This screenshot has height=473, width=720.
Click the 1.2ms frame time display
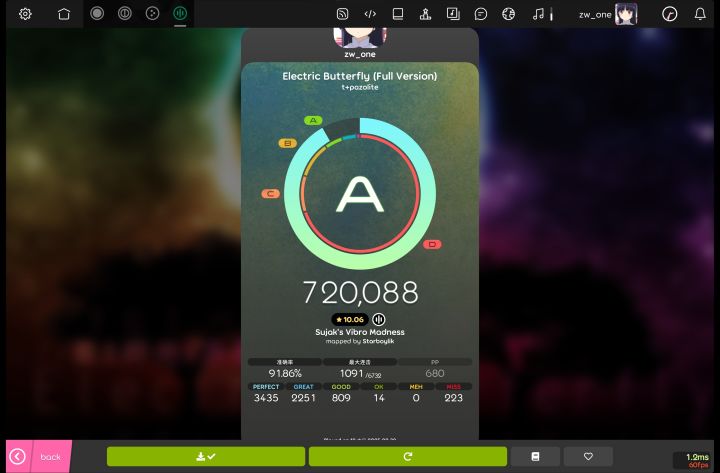pos(697,457)
